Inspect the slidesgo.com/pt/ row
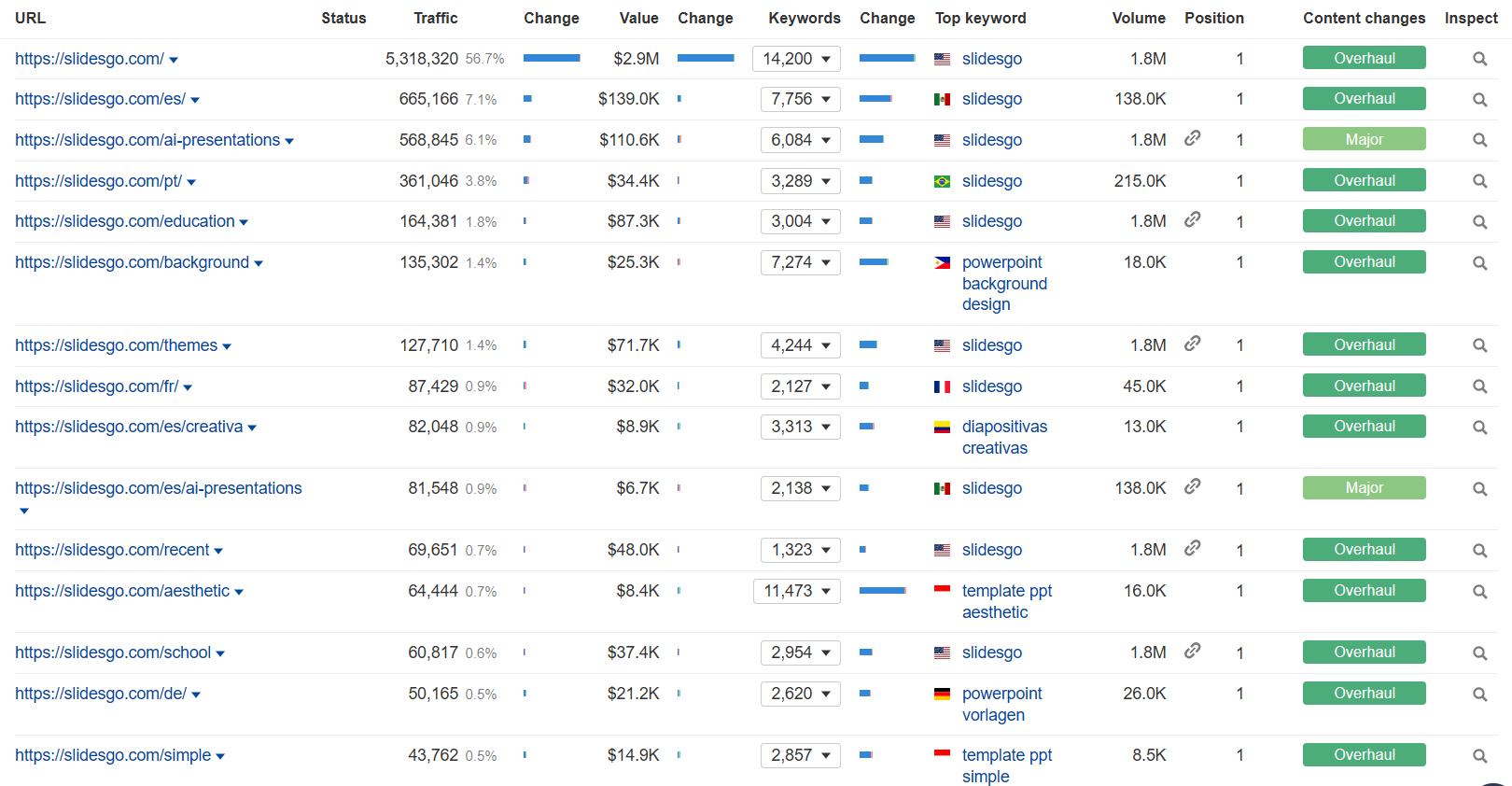The height and width of the screenshot is (786, 1512). tap(1479, 181)
